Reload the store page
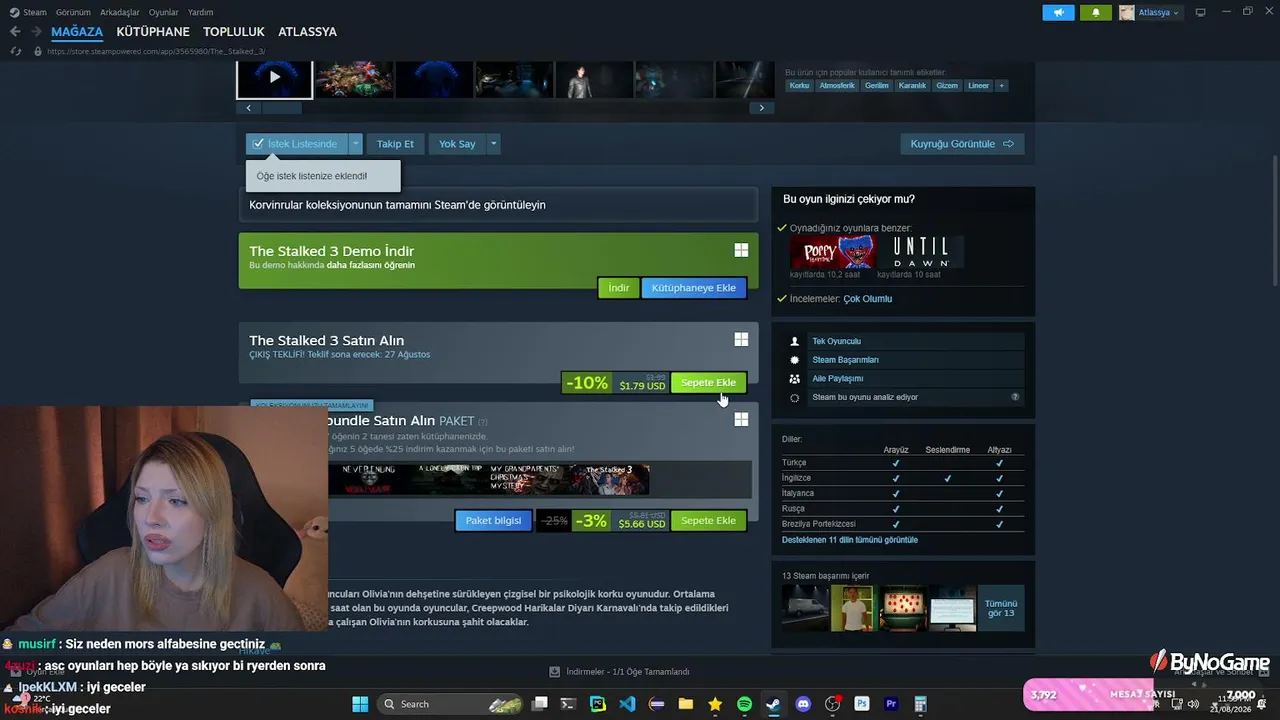The height and width of the screenshot is (720, 1280). [x=15, y=51]
